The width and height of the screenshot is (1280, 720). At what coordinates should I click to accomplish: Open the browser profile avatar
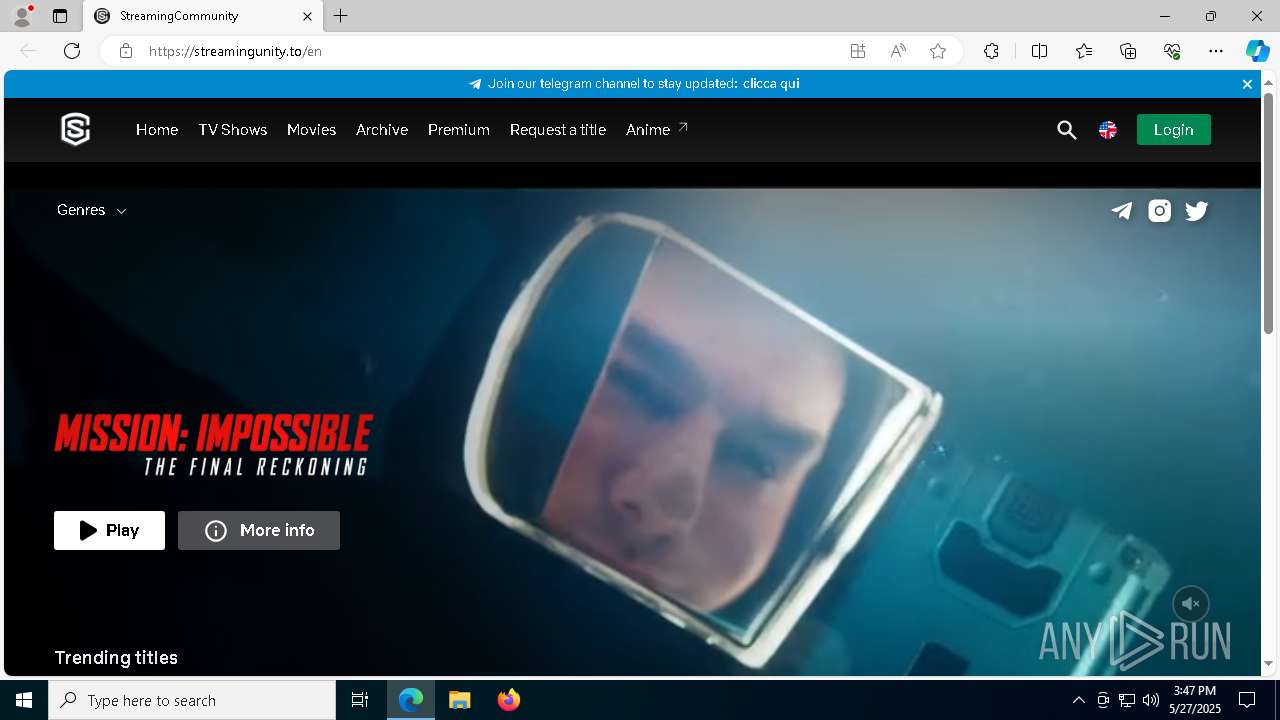[x=22, y=16]
